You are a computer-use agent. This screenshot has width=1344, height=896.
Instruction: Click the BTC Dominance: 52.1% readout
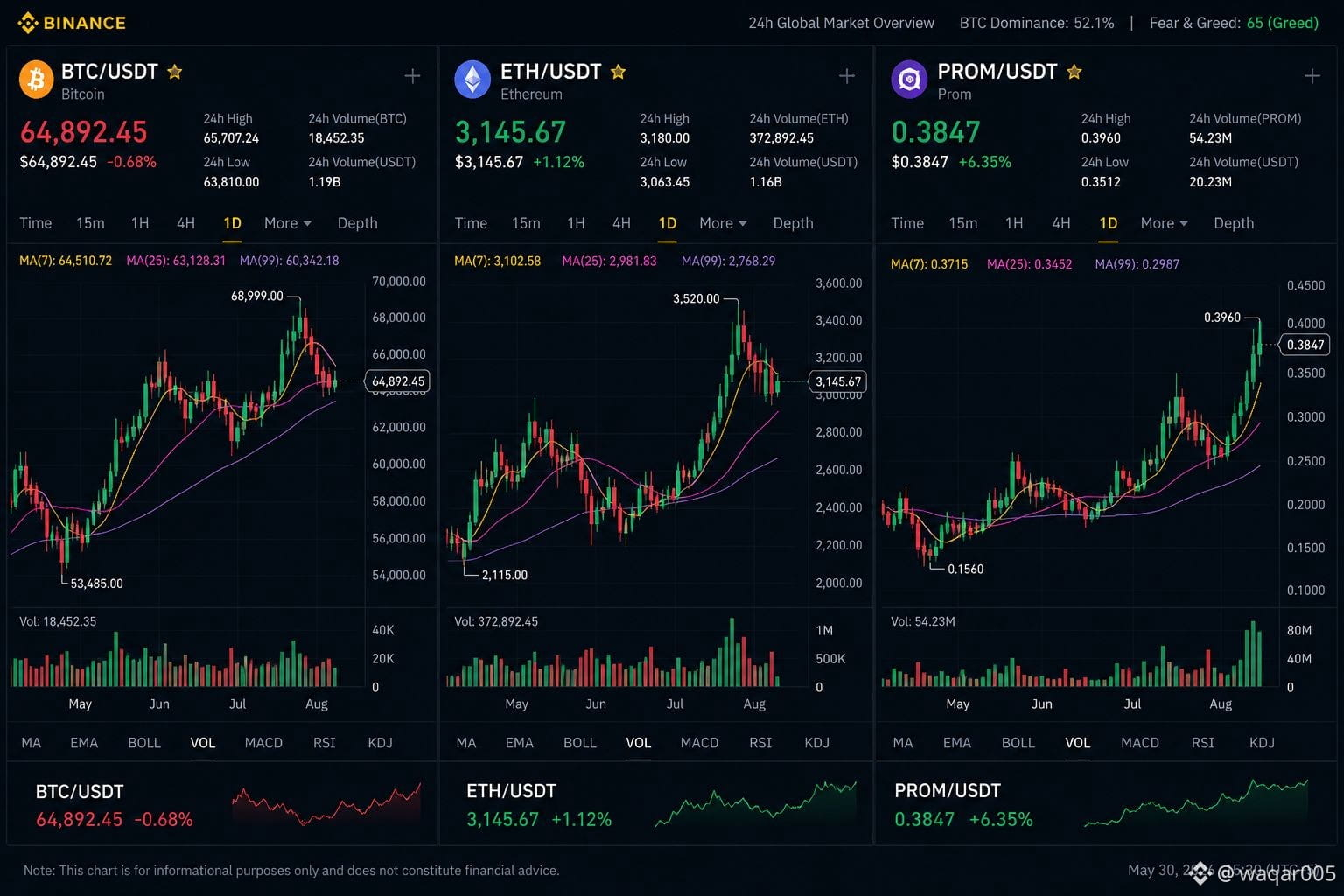[x=1037, y=23]
